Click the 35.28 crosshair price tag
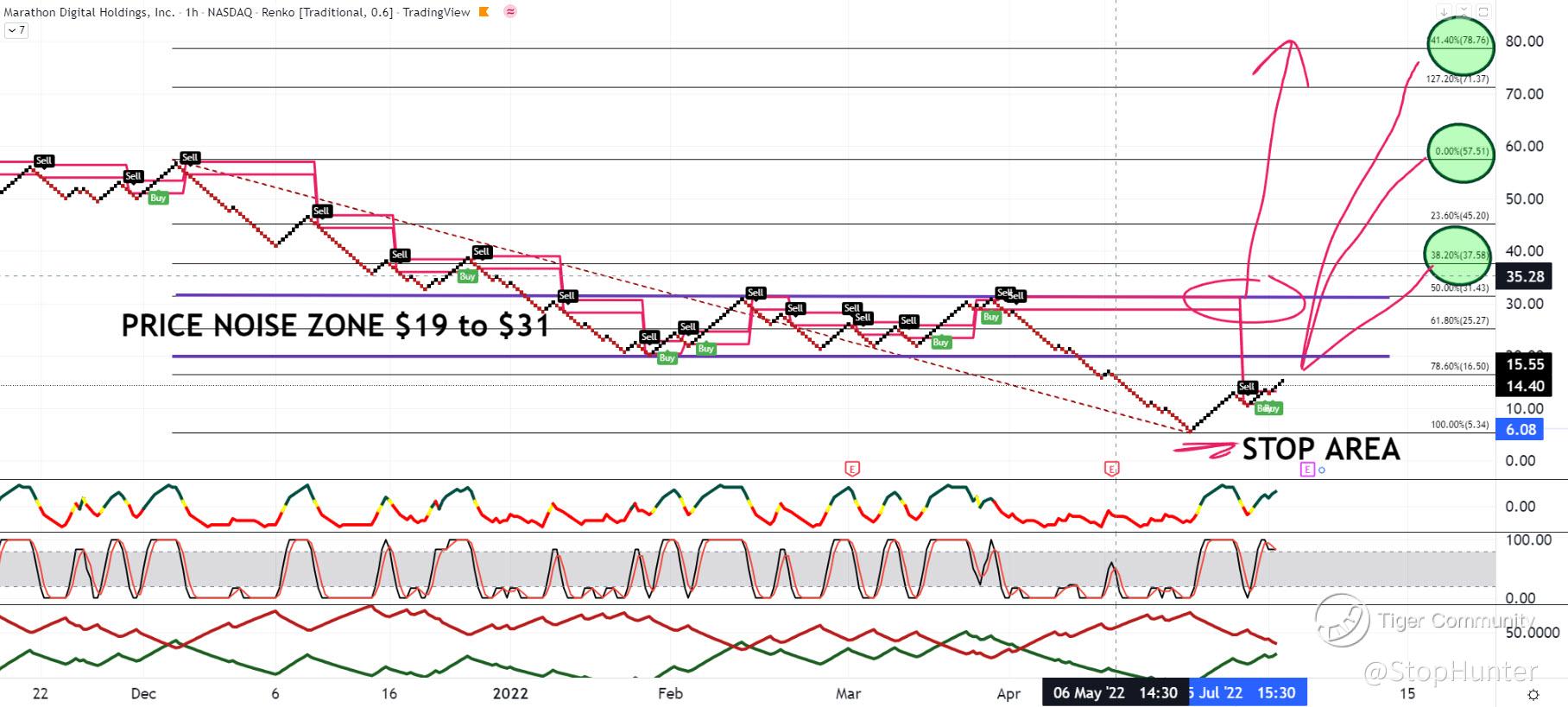 pyautogui.click(x=1526, y=277)
